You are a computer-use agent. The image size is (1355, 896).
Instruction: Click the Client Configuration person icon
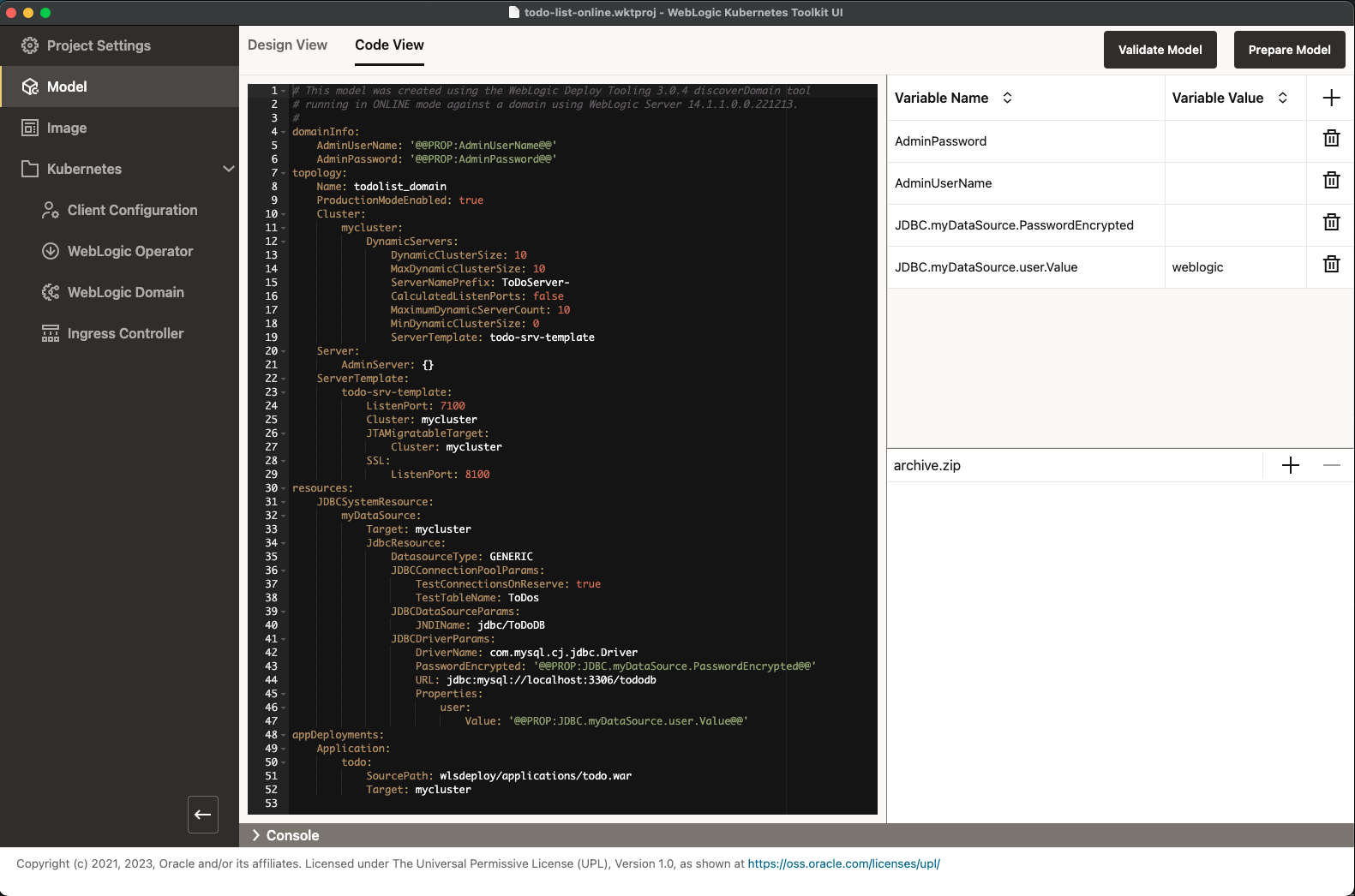51,210
